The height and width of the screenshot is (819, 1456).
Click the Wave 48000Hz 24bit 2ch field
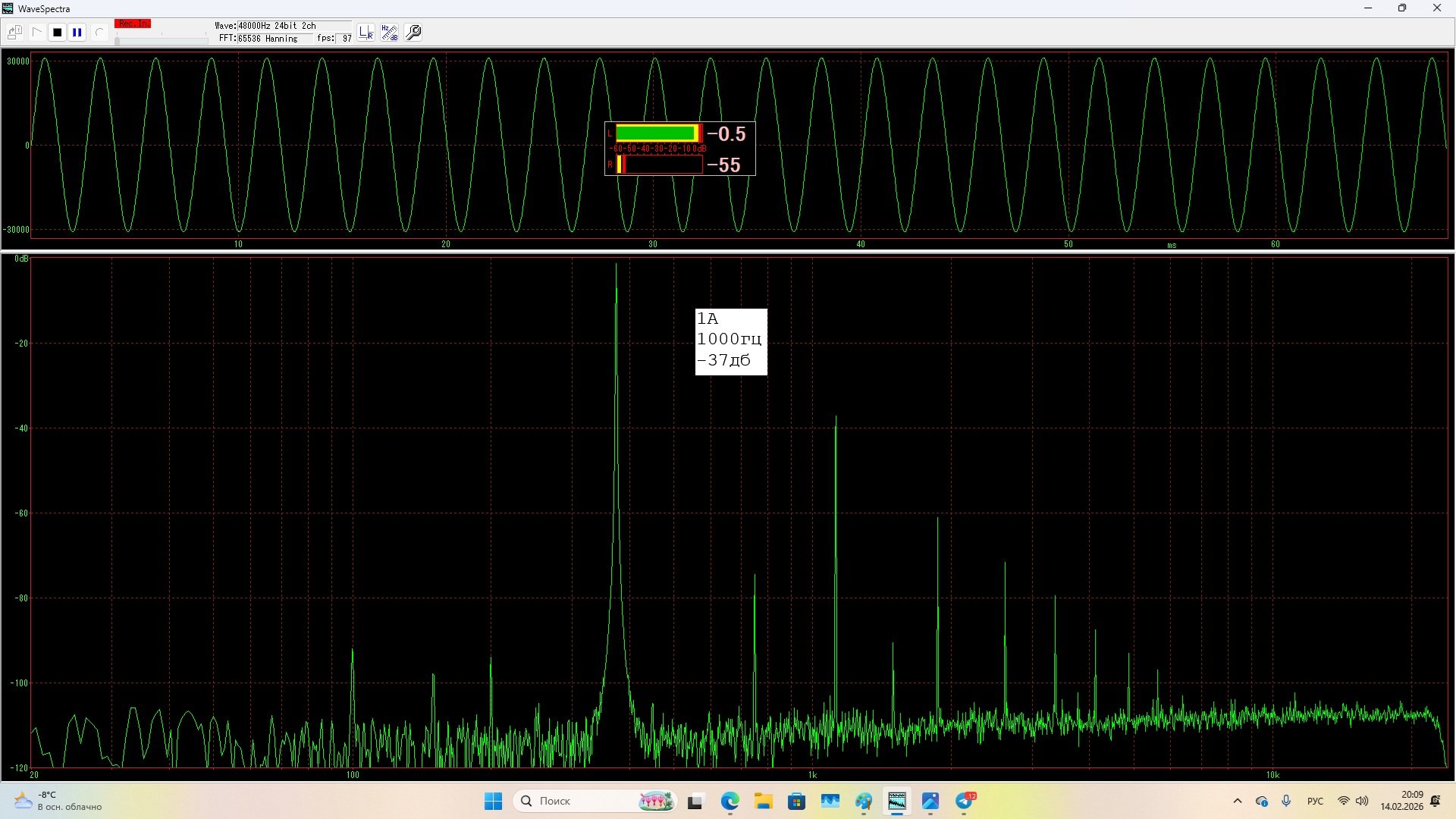tap(277, 26)
